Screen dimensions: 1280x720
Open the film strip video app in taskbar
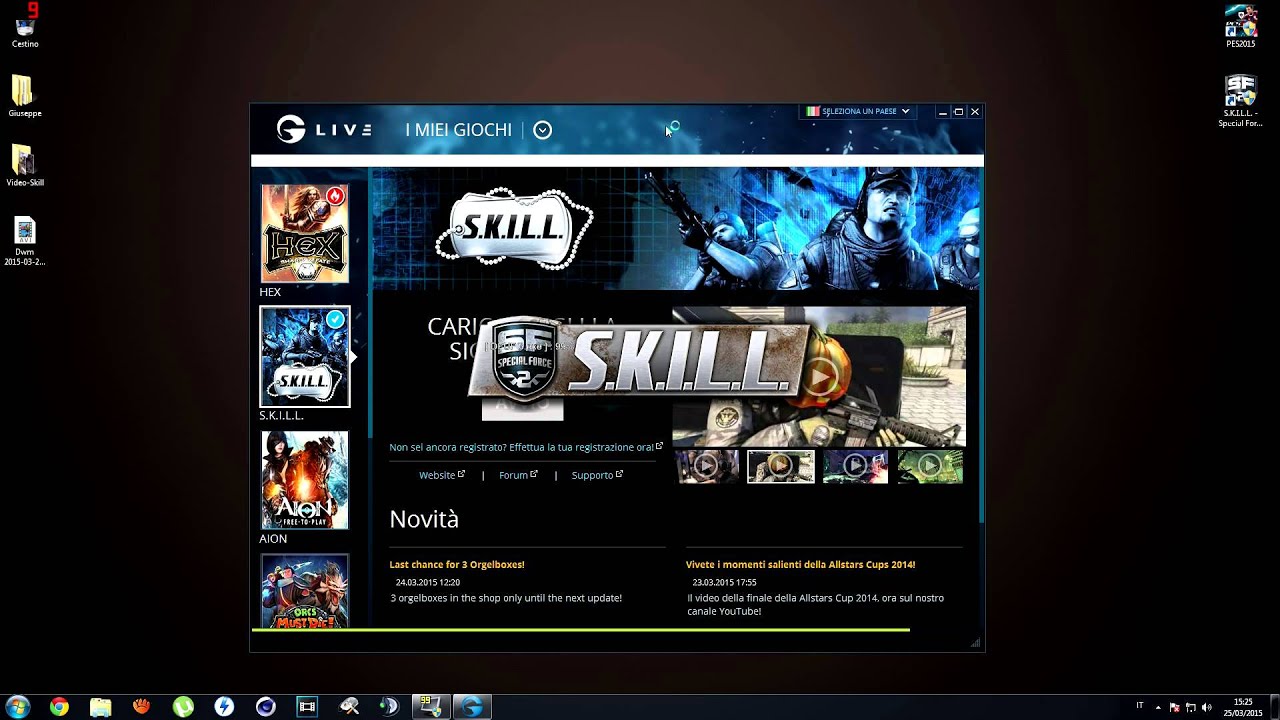tap(307, 707)
